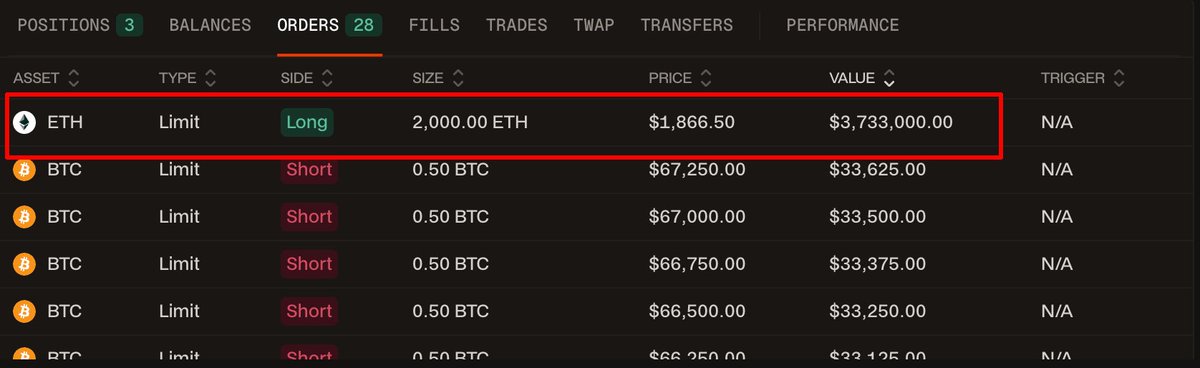Click the Short badge on the $67,250.00 order
This screenshot has width=1200, height=368.
coord(309,170)
